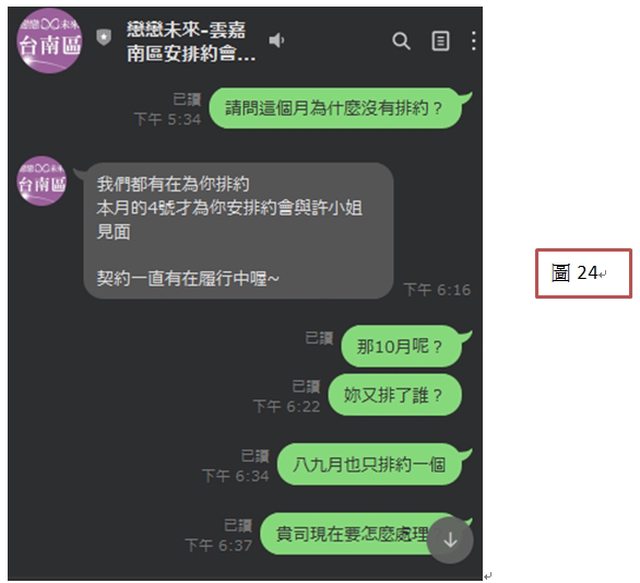640x583 pixels.
Task: Click the 下午 6:16 timestamp
Action: pyautogui.click(x=437, y=290)
